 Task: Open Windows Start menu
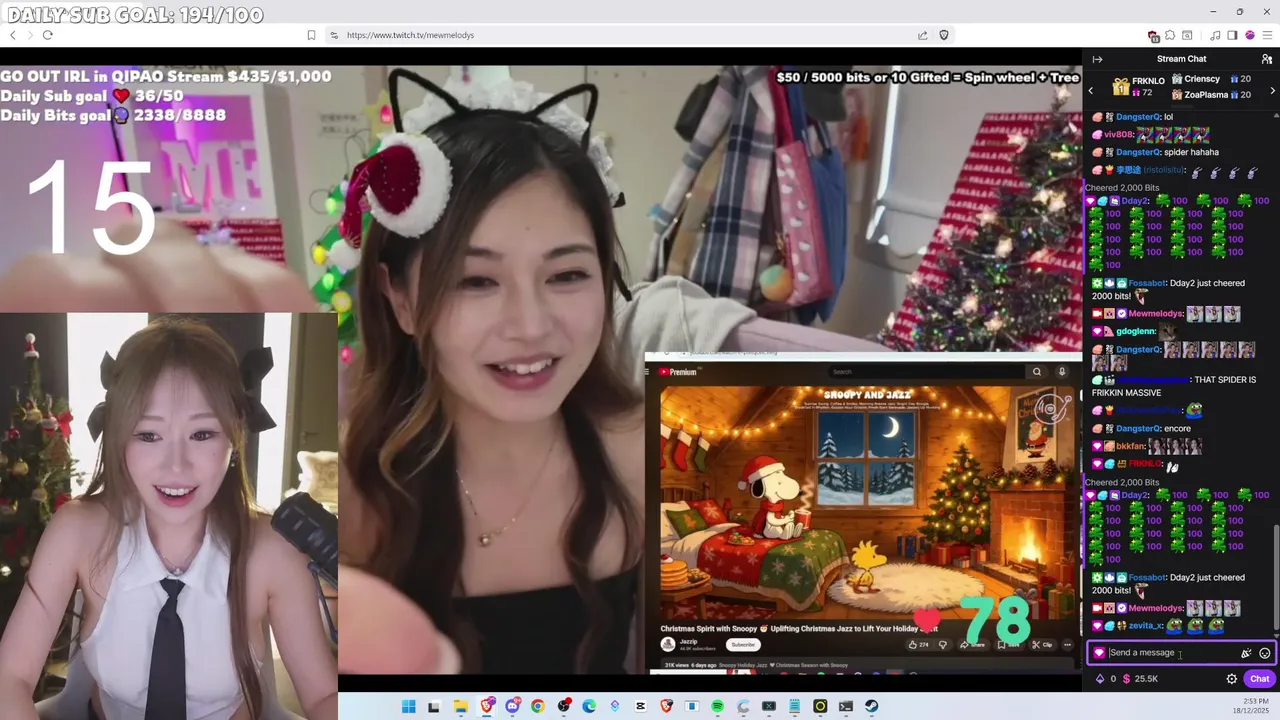pyautogui.click(x=408, y=706)
